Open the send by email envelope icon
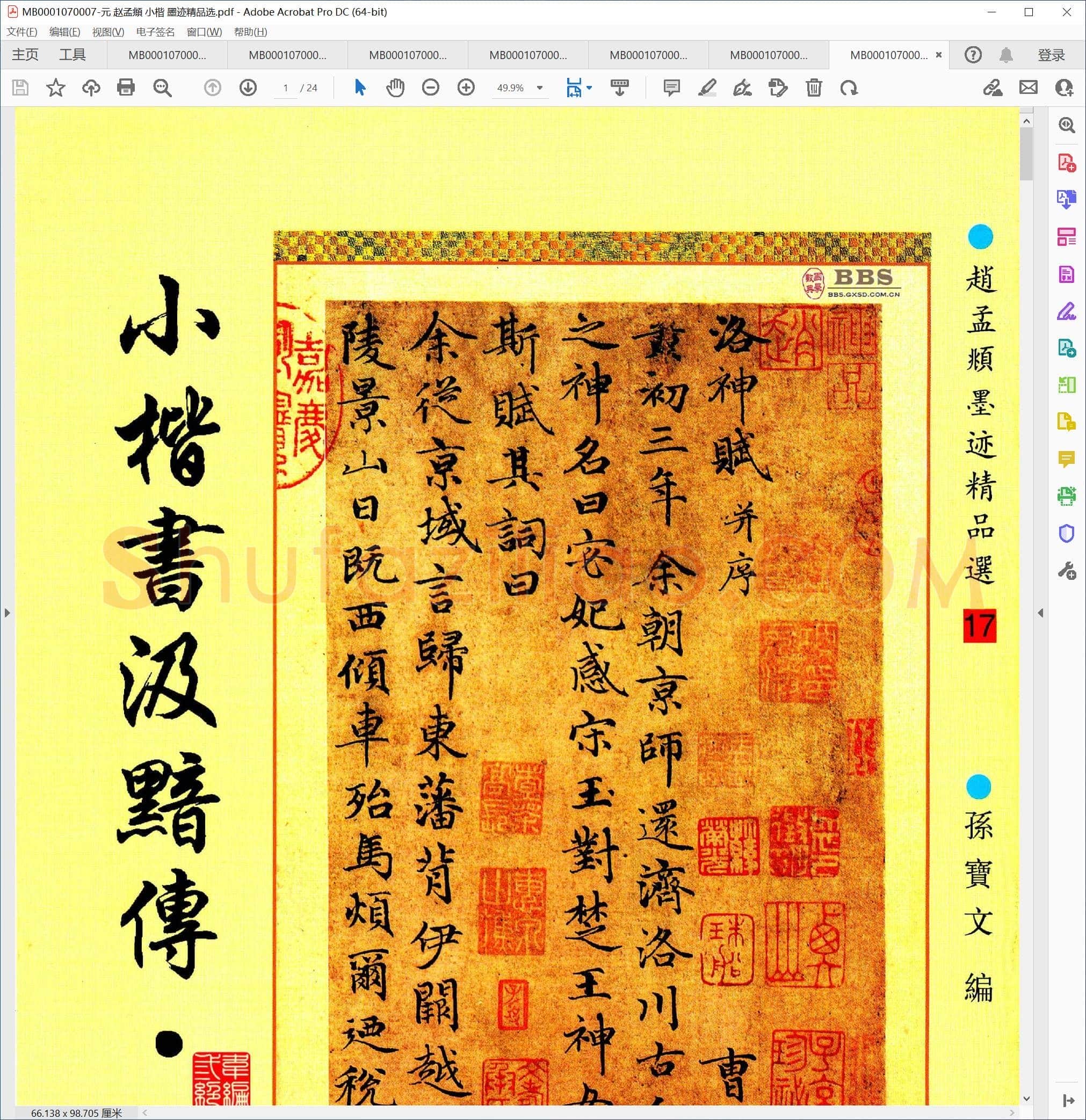 (x=1029, y=88)
